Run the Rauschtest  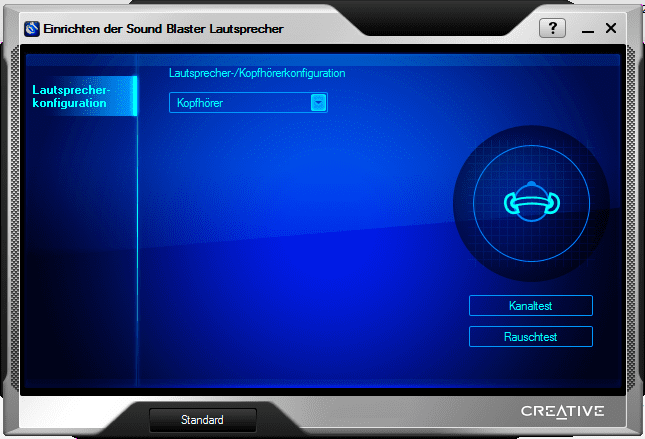(x=531, y=337)
